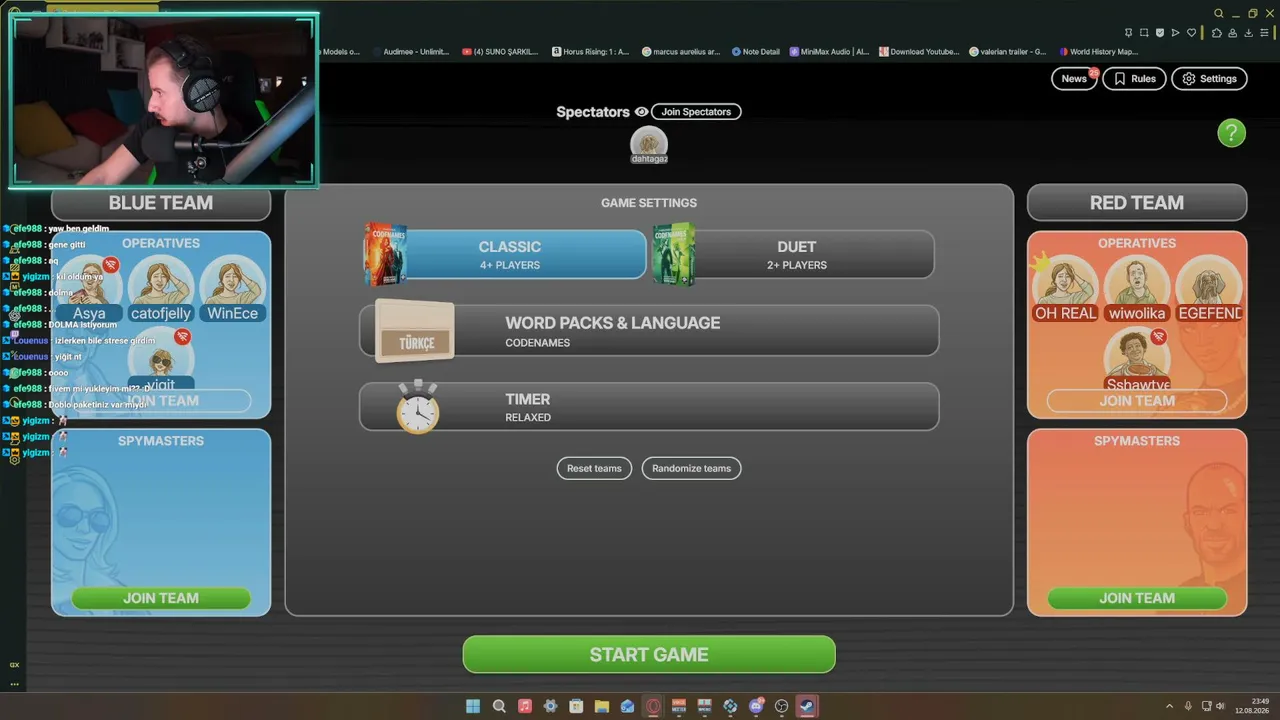Click Reset teams

tap(594, 468)
